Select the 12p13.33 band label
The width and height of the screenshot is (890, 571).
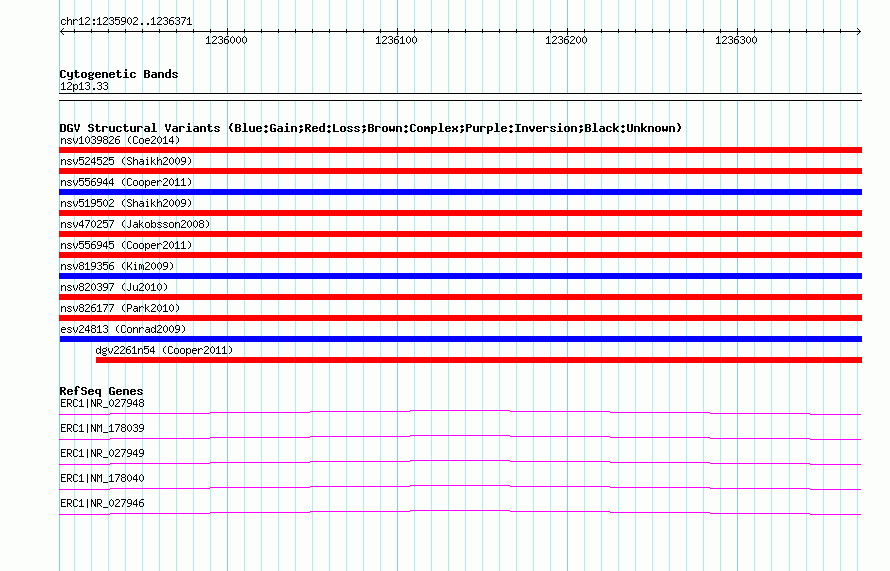(x=84, y=86)
